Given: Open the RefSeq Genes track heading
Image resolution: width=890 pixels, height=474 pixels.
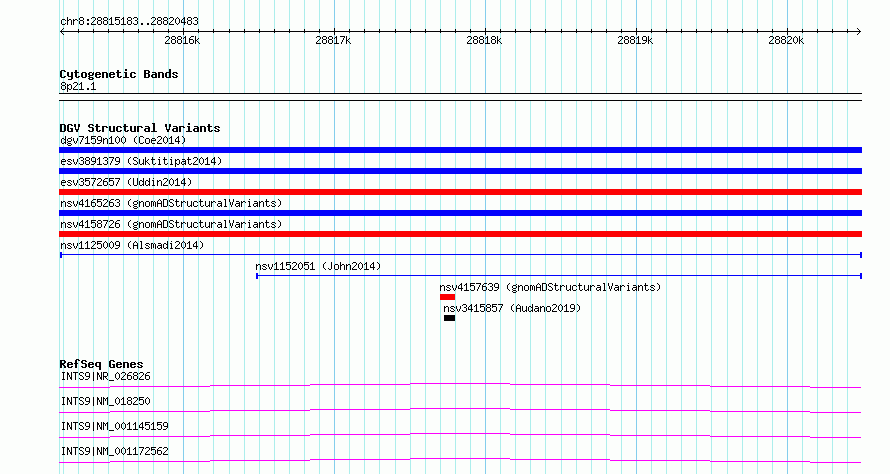Looking at the screenshot, I should (101, 364).
